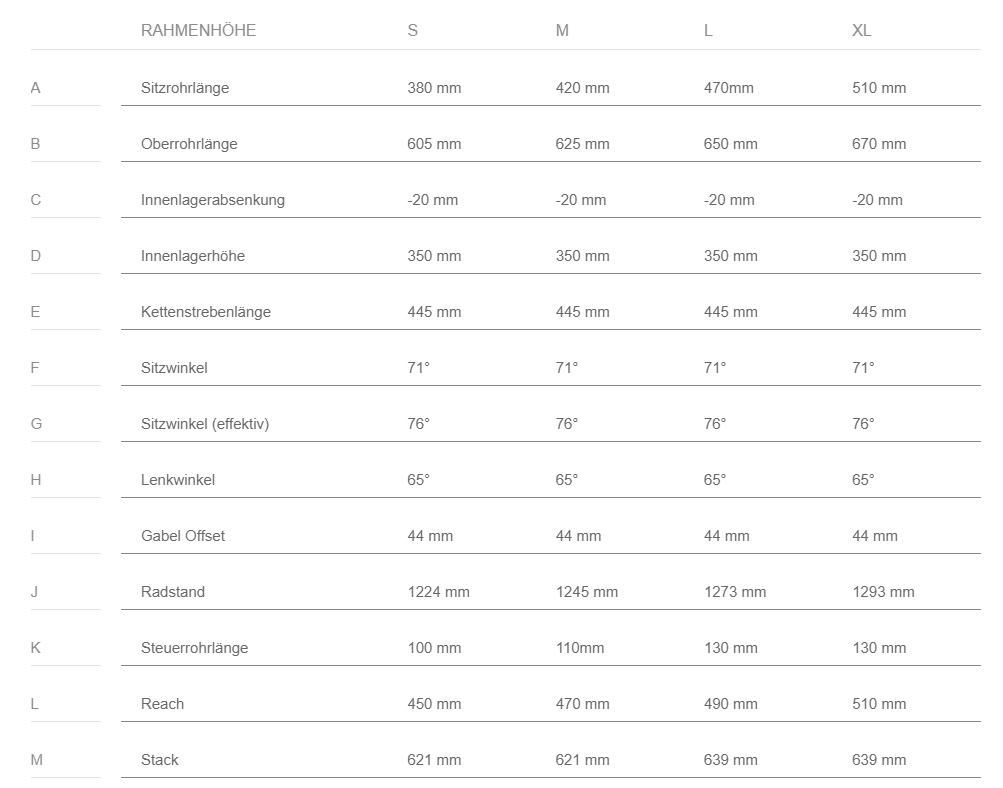Click the Lenkwinkel row label
The height and width of the screenshot is (788, 1003).
click(x=178, y=480)
